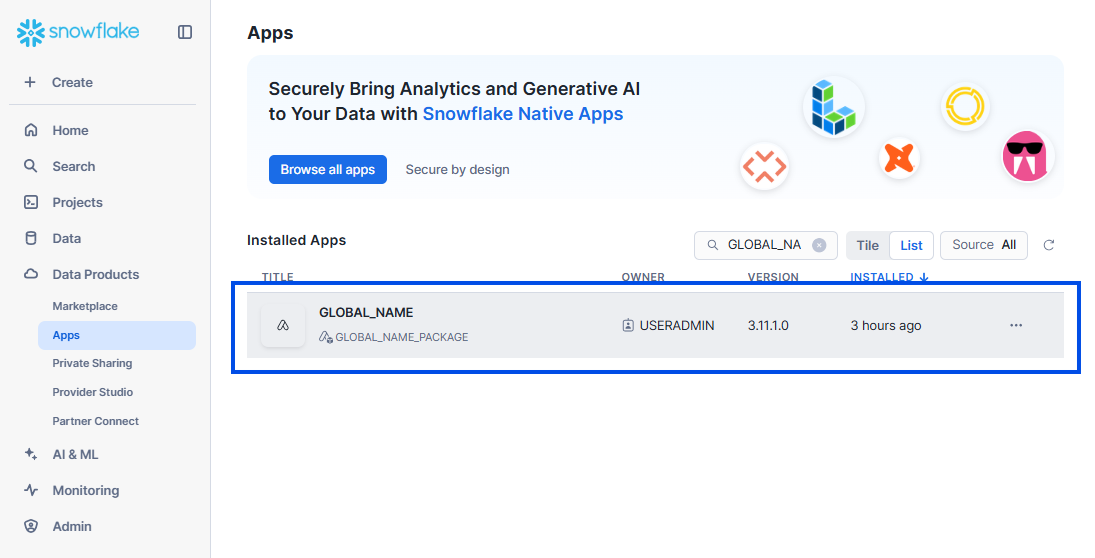Click the Monitoring pulse icon
The height and width of the screenshot is (558, 1095).
pyautogui.click(x=31, y=490)
